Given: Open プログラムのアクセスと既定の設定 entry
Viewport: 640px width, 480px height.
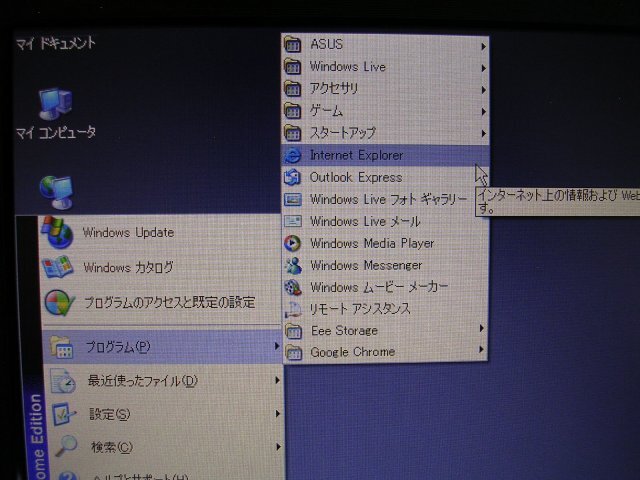Looking at the screenshot, I should pos(161,303).
